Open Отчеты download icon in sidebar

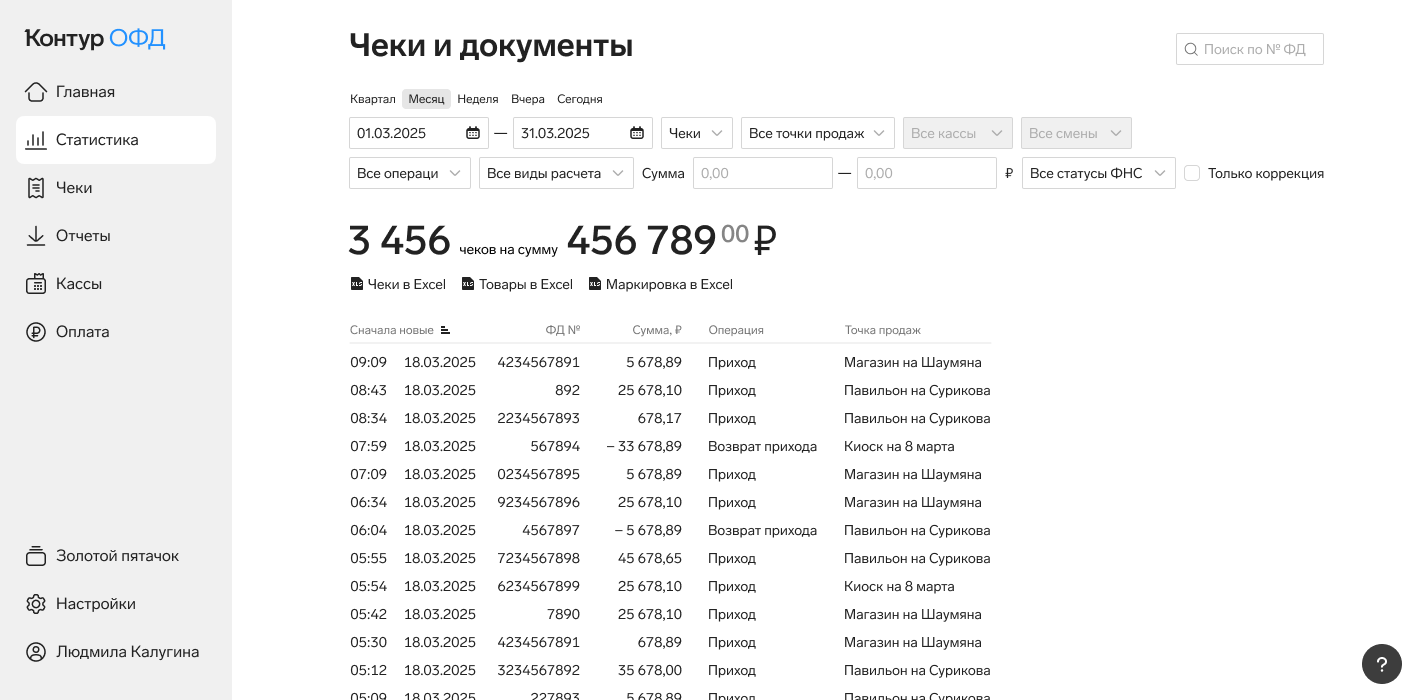click(36, 236)
